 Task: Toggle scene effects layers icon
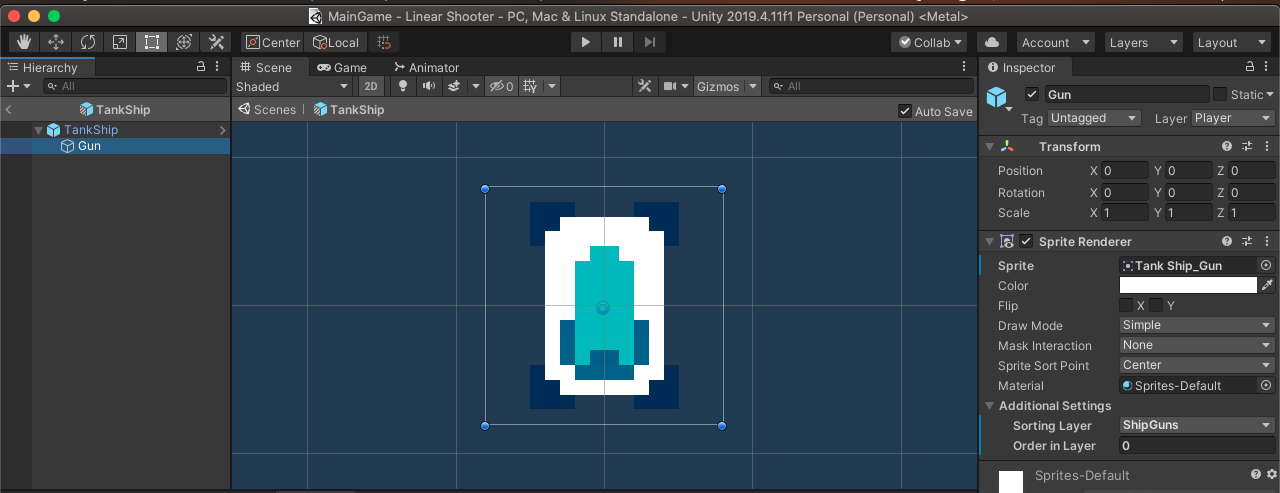pos(454,86)
